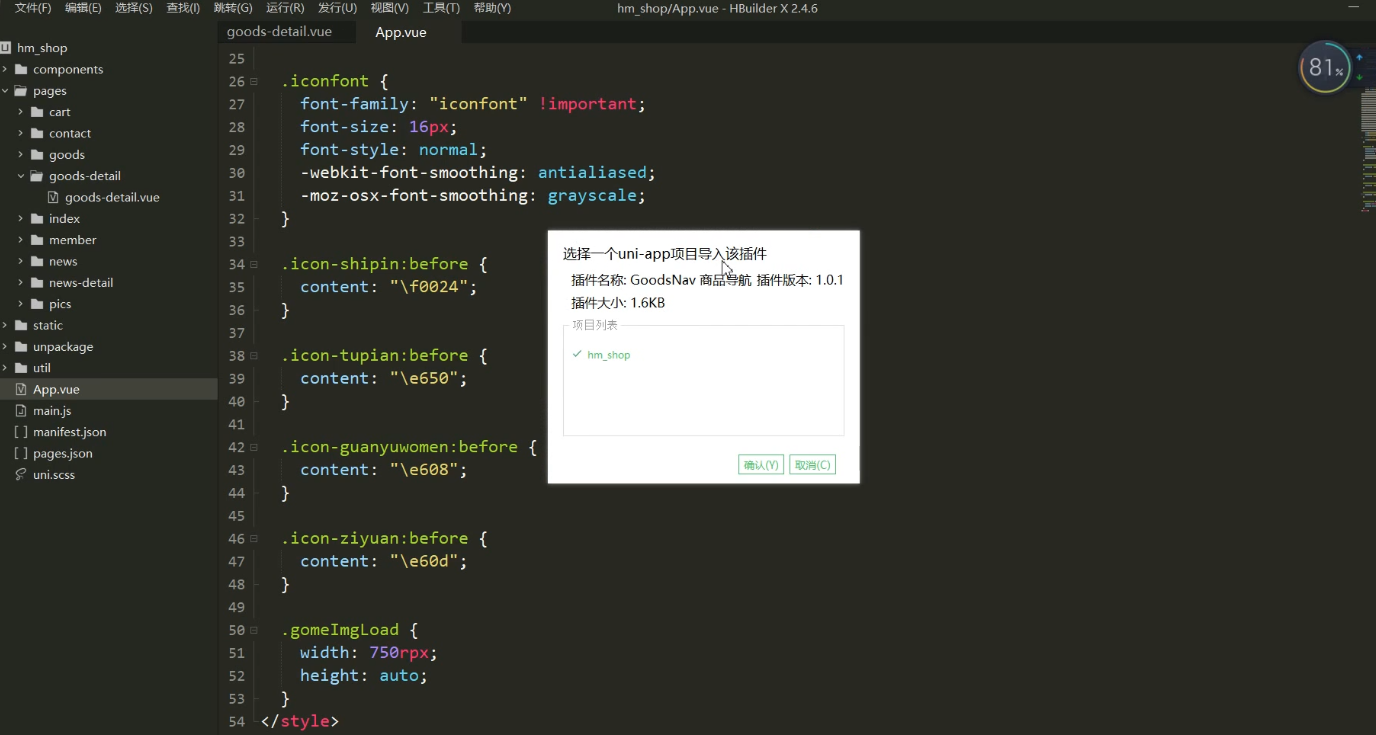Screen dimensions: 1376x735
Task: Click the components folder icon
Action: click(x=21, y=69)
